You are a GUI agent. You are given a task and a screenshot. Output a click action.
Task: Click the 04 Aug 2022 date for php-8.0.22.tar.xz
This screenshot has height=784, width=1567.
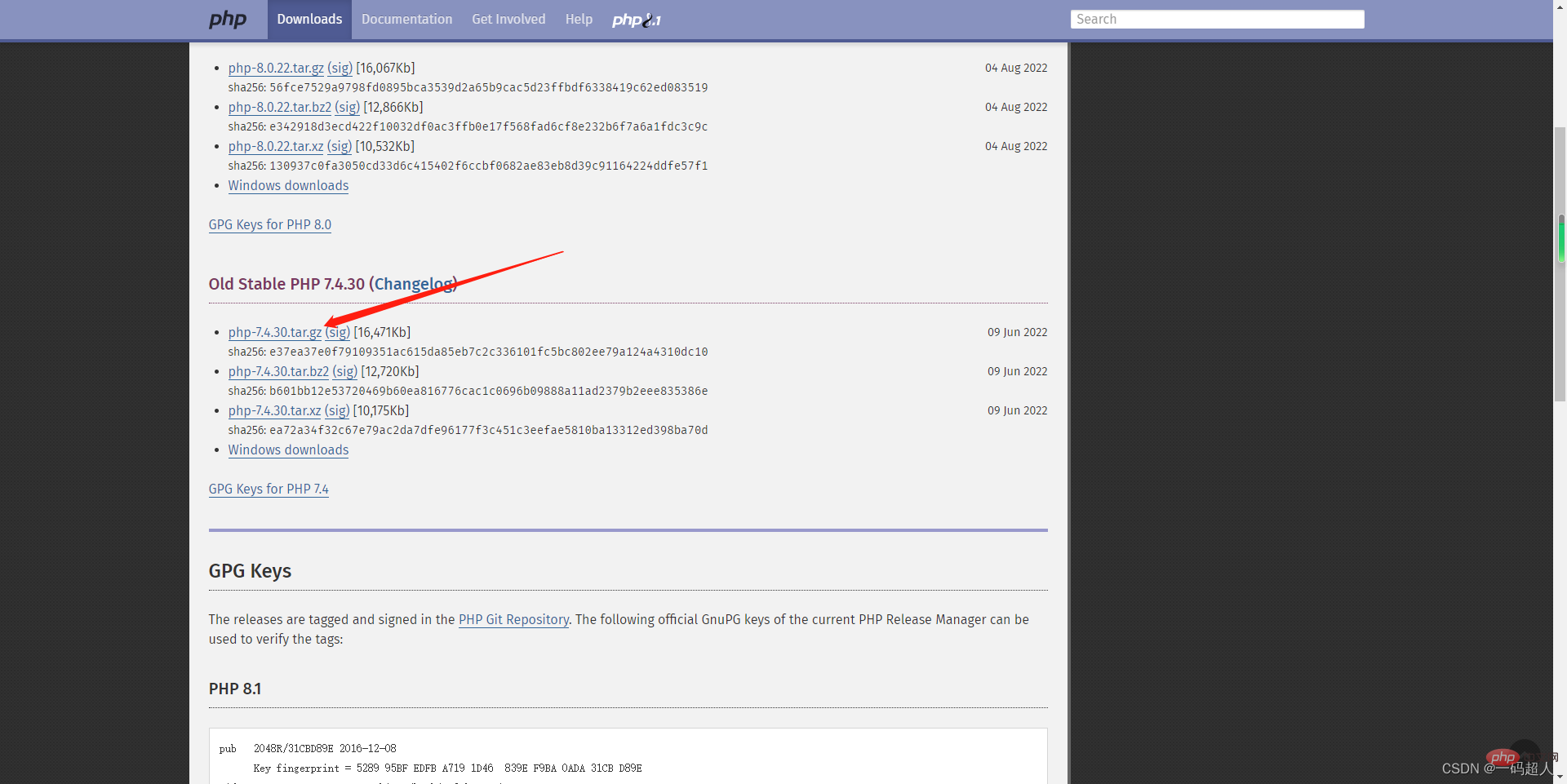[1016, 146]
